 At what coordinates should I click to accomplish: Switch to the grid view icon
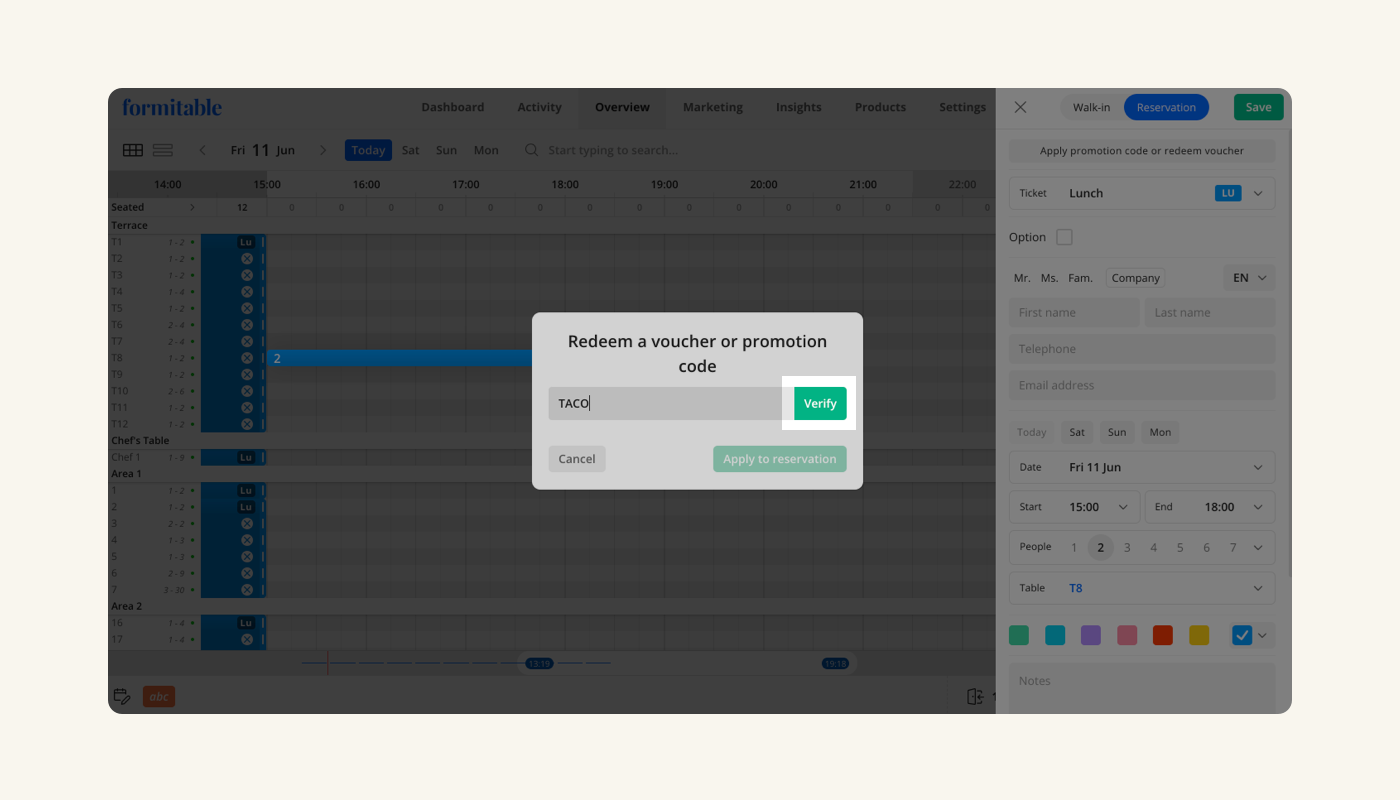tap(133, 150)
